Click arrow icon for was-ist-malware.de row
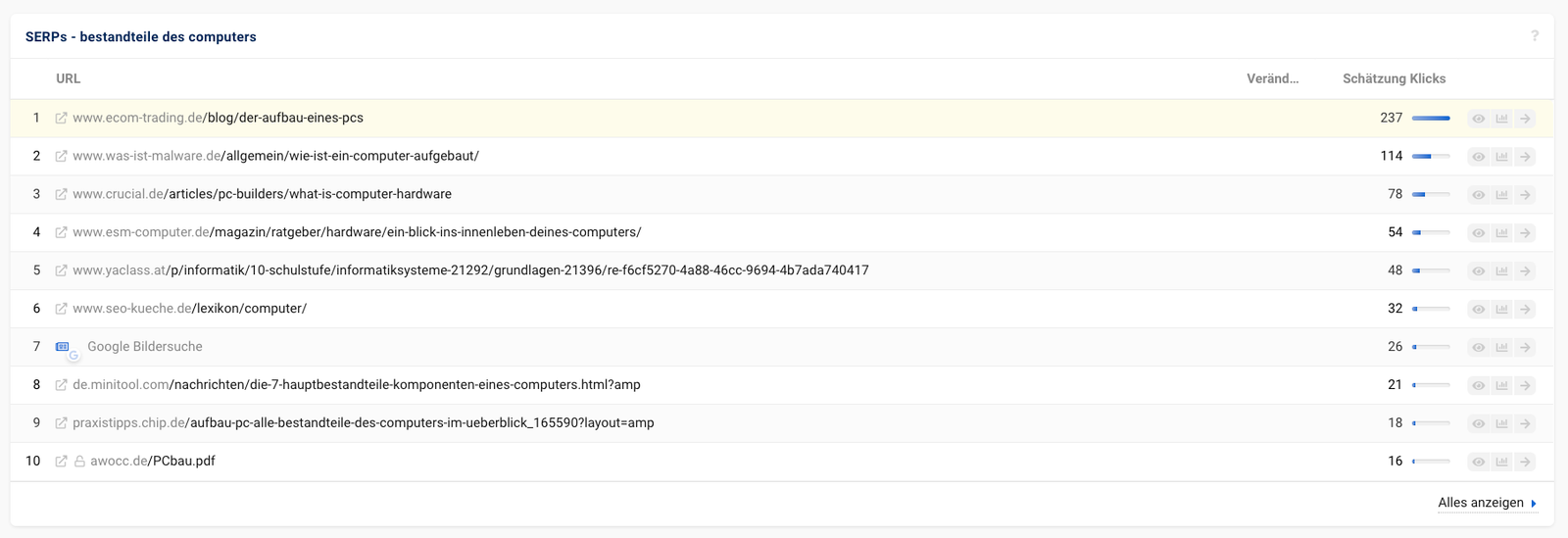The width and height of the screenshot is (1568, 538). point(1525,157)
